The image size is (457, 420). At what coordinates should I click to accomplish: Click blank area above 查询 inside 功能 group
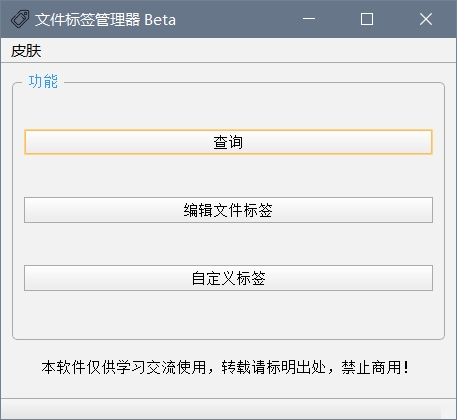point(228,108)
